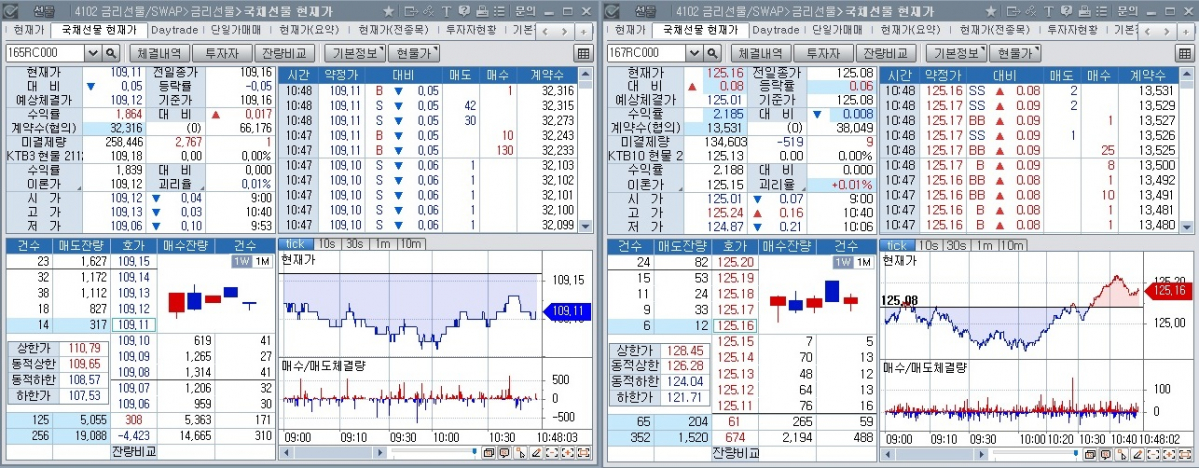The height and width of the screenshot is (468, 1199).
Task: Click the link chain icon in right window
Action: [x=1030, y=11]
